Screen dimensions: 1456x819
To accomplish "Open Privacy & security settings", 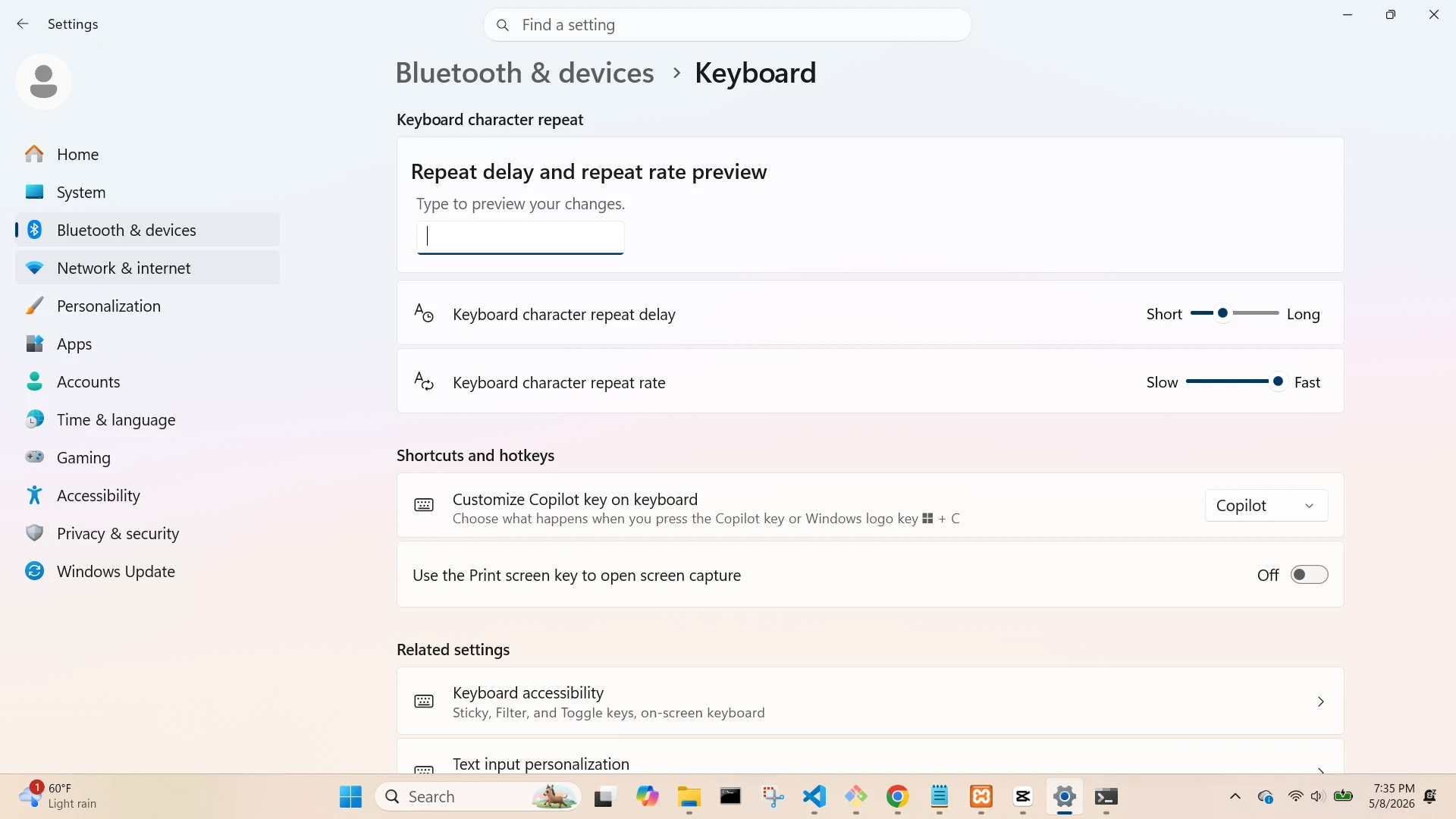I will click(147, 533).
